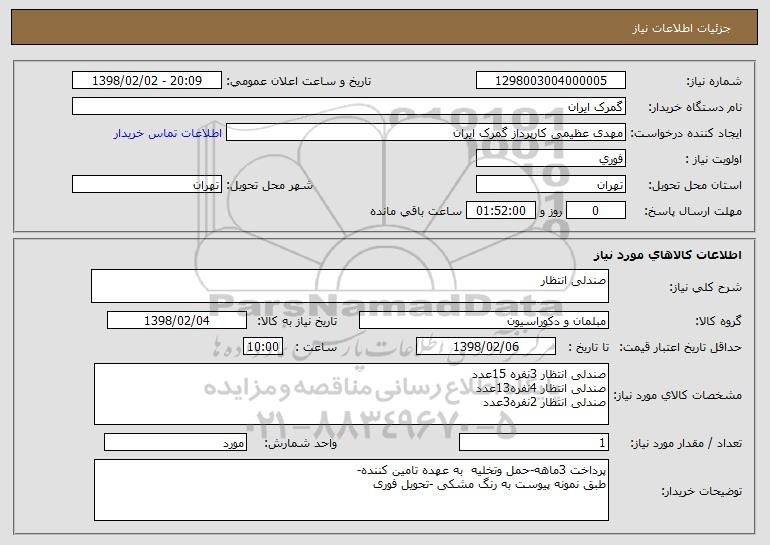Click the label شماره نیاز
Screen dimensions: 770x545
pos(714,81)
